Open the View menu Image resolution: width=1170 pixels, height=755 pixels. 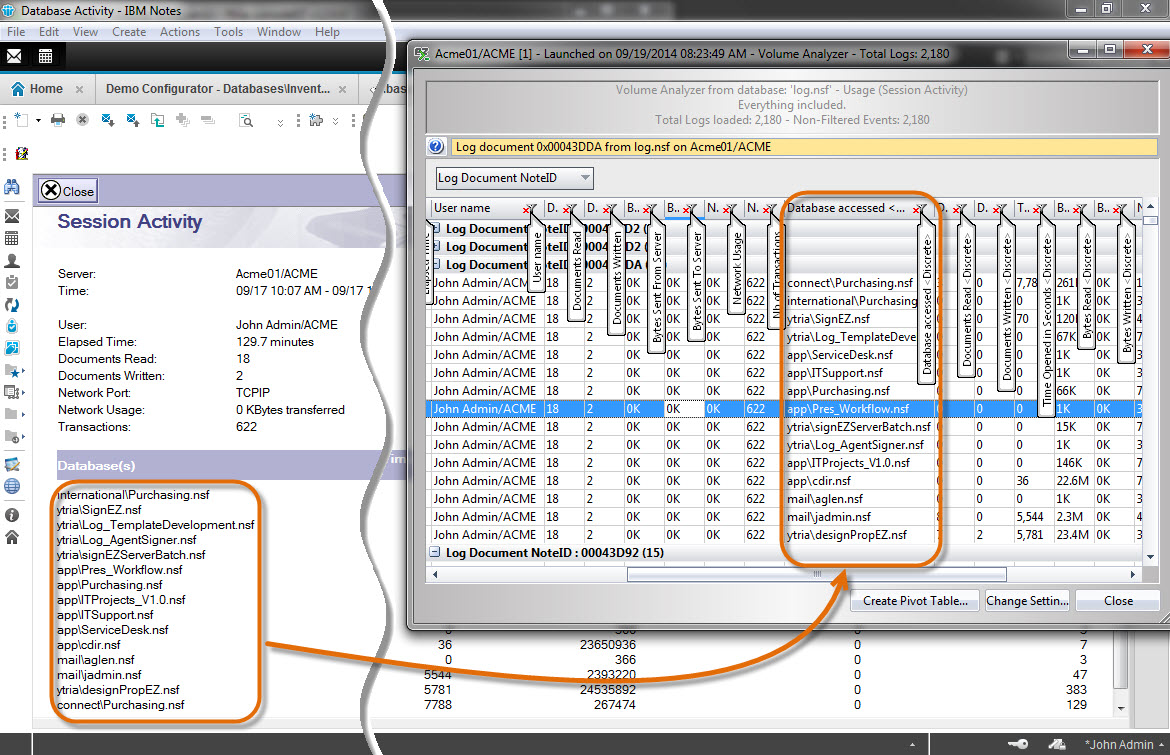[85, 32]
